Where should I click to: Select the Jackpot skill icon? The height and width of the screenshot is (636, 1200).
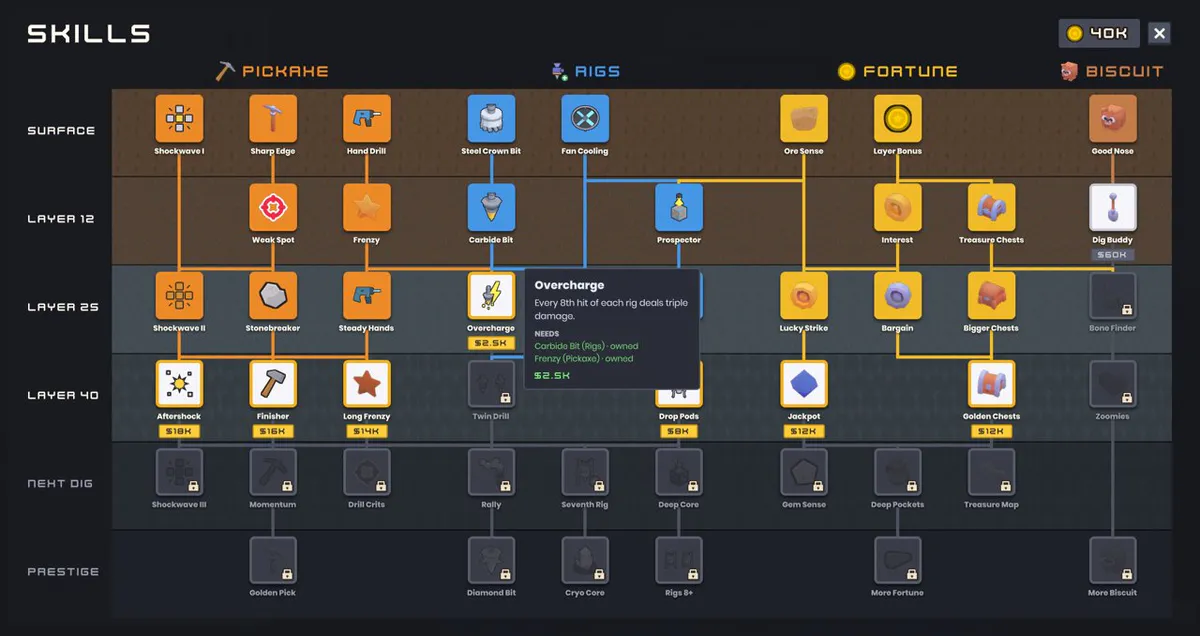pos(804,384)
